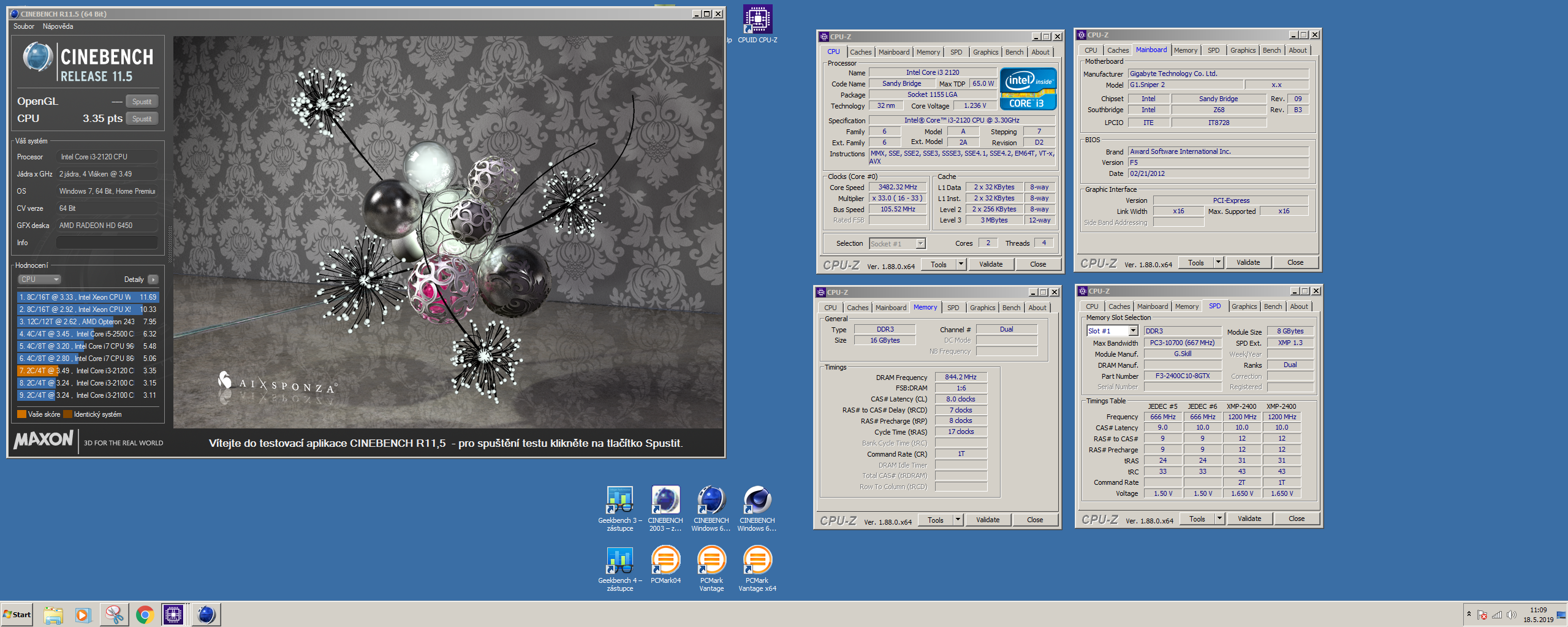
Task: Select ranking row 1 Intel Xeon 11.69
Action: pos(88,297)
